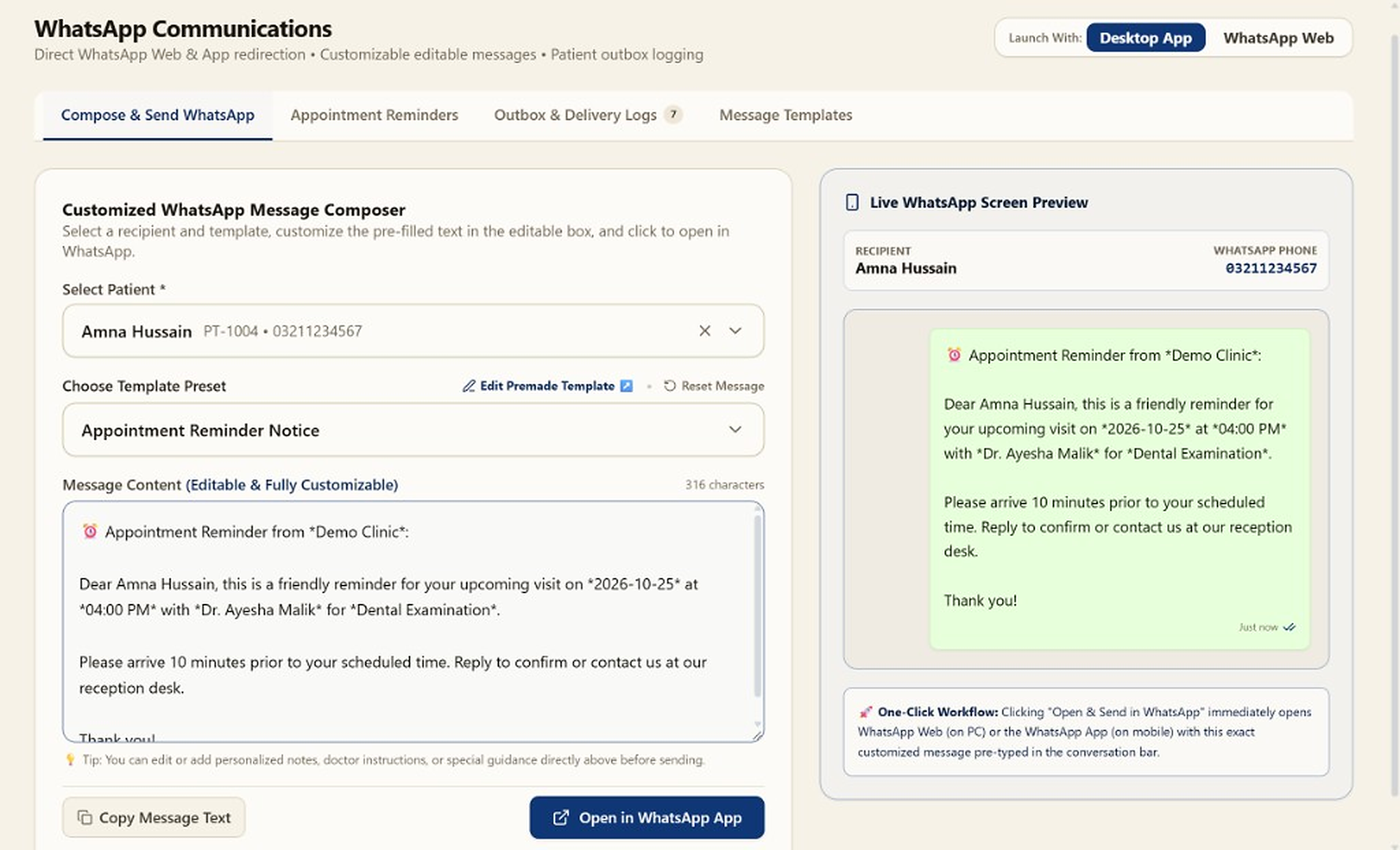Open the Compose & Send WhatsApp tab
Screen dimensions: 1400x850
click(157, 115)
